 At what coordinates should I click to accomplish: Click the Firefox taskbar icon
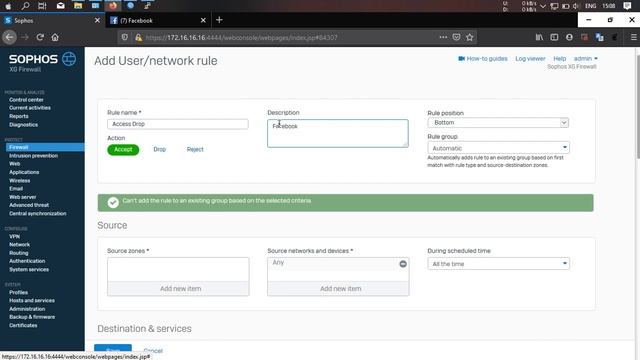tap(113, 6)
